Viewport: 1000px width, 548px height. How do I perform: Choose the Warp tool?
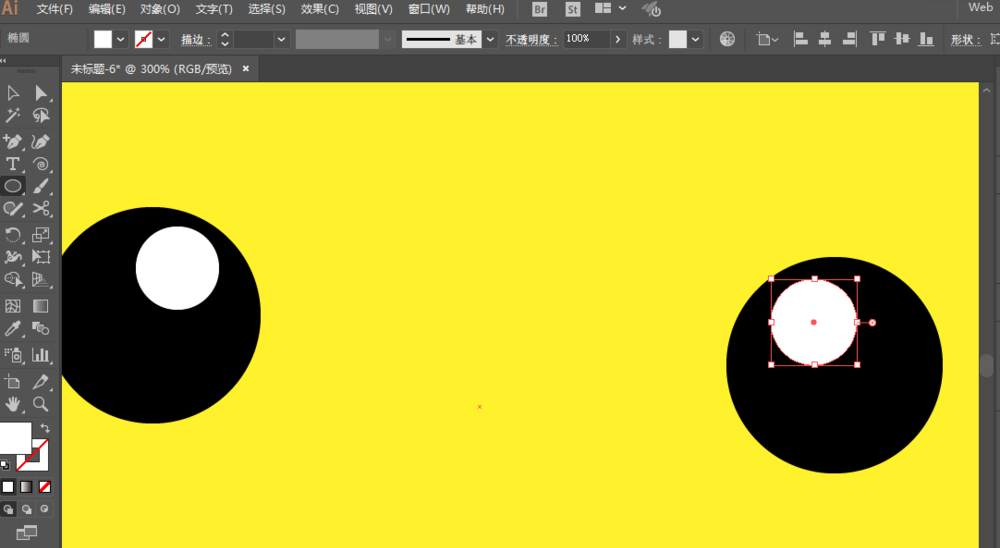click(13, 257)
